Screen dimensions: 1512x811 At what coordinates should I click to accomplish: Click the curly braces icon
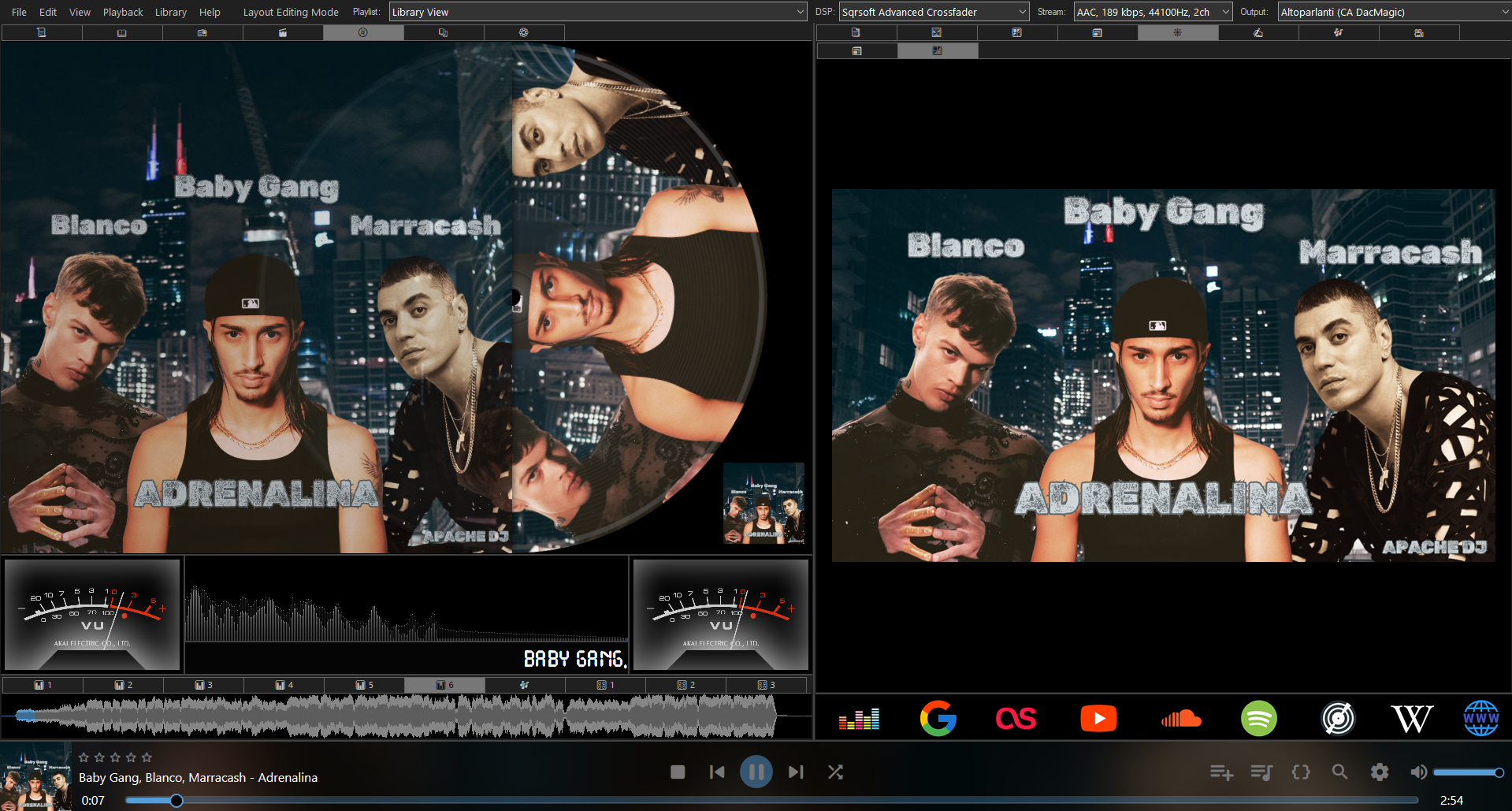(x=1301, y=772)
